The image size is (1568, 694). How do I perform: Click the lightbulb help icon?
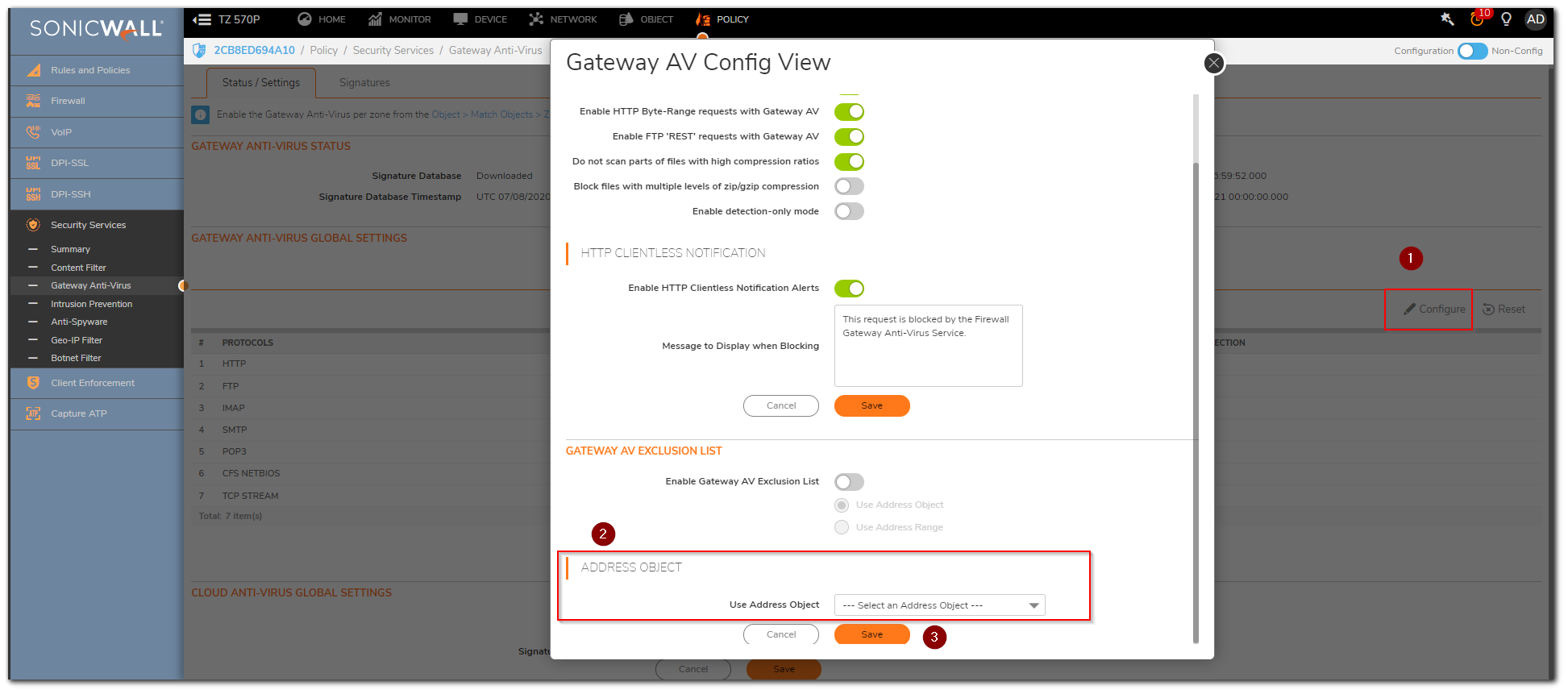pos(1506,19)
